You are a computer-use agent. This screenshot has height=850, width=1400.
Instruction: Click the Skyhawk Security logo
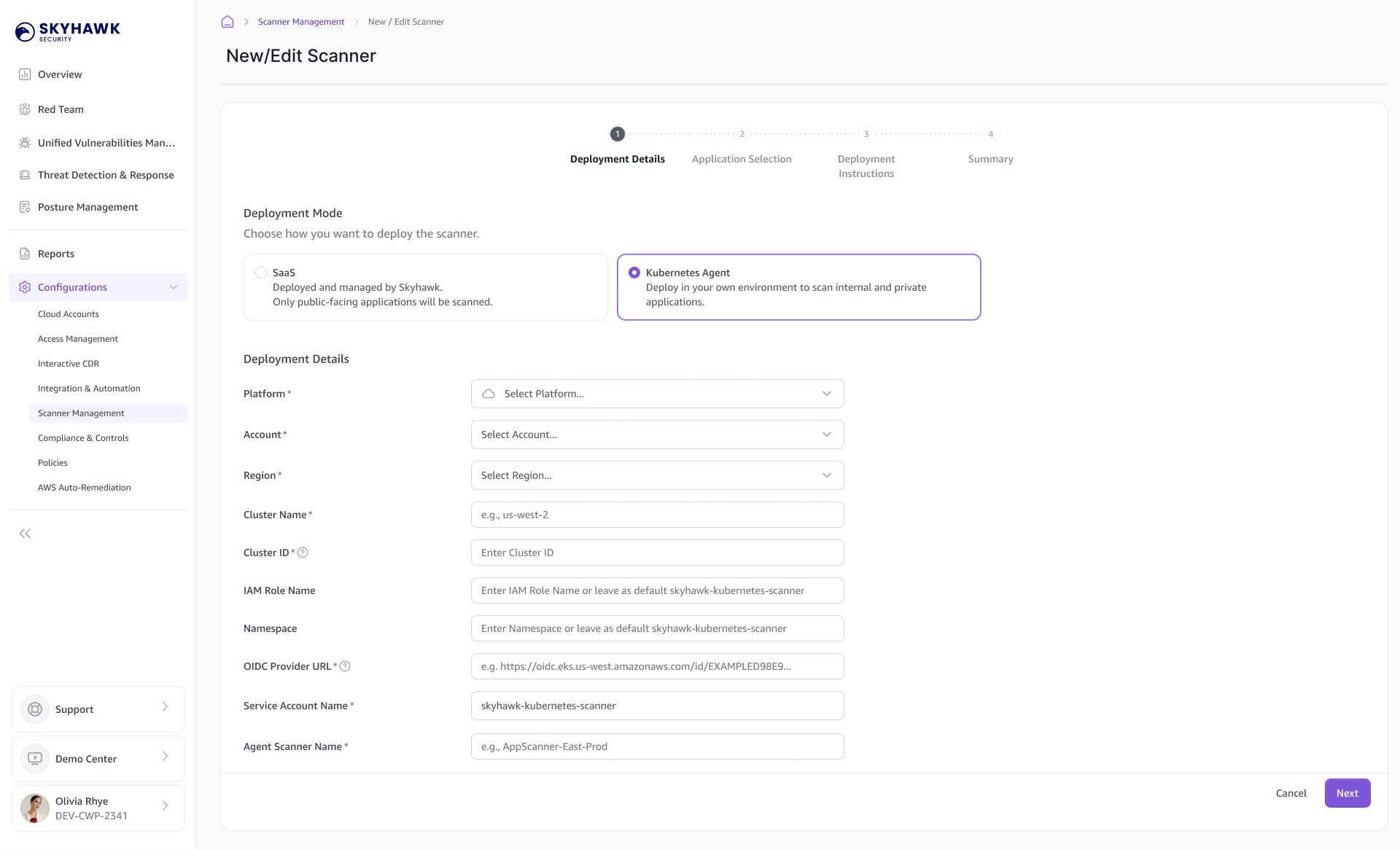click(67, 31)
